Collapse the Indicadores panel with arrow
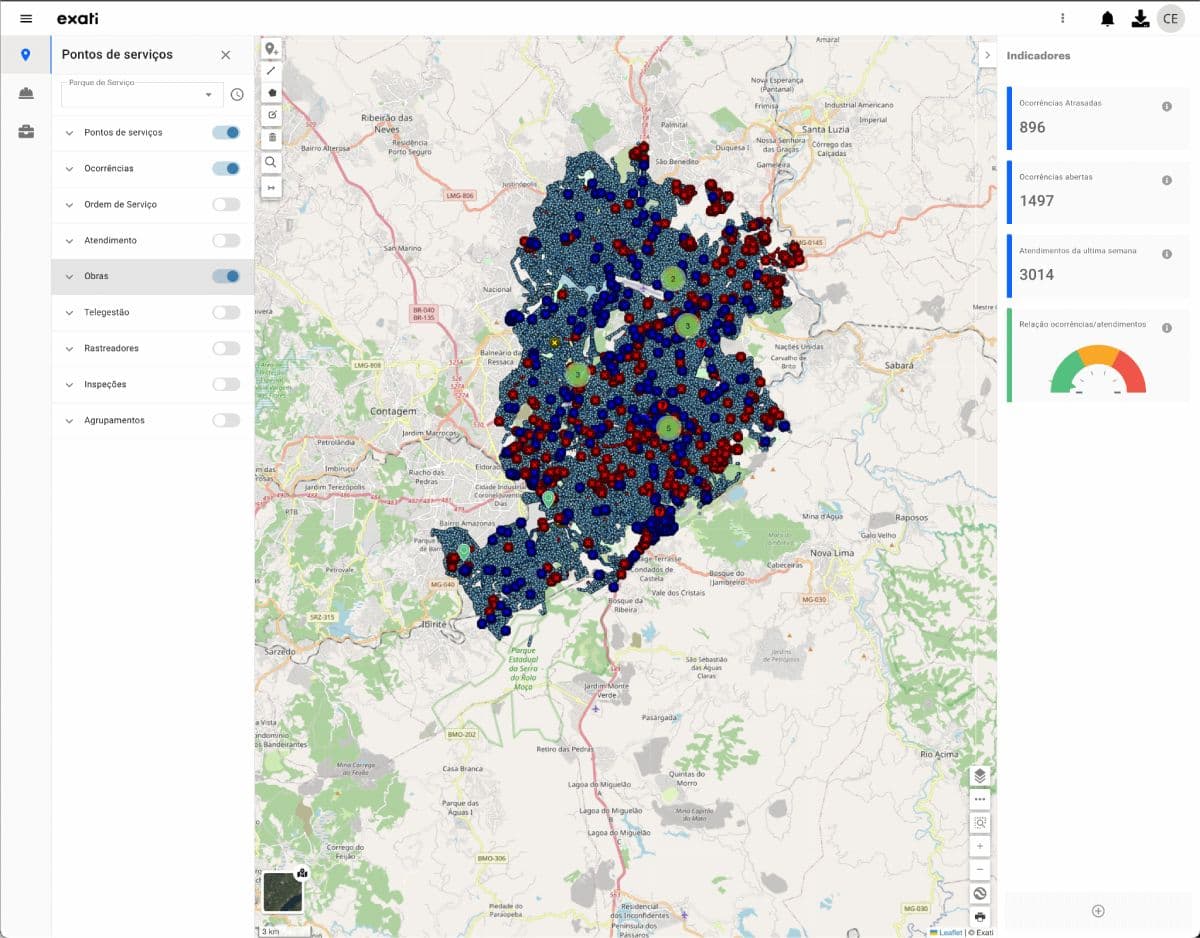 pos(987,55)
